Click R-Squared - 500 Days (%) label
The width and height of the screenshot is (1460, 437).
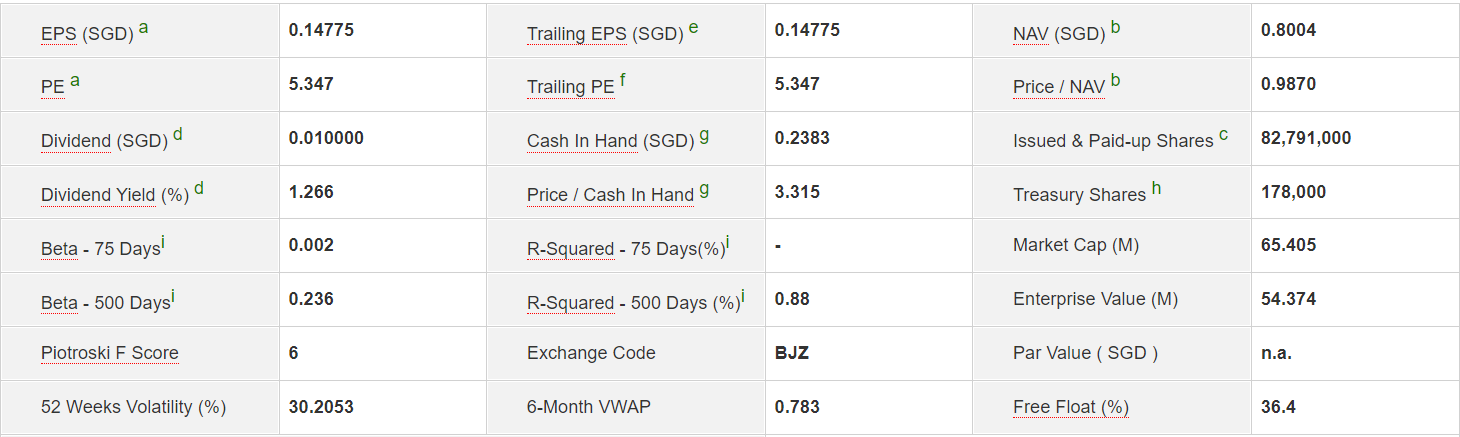(570, 303)
